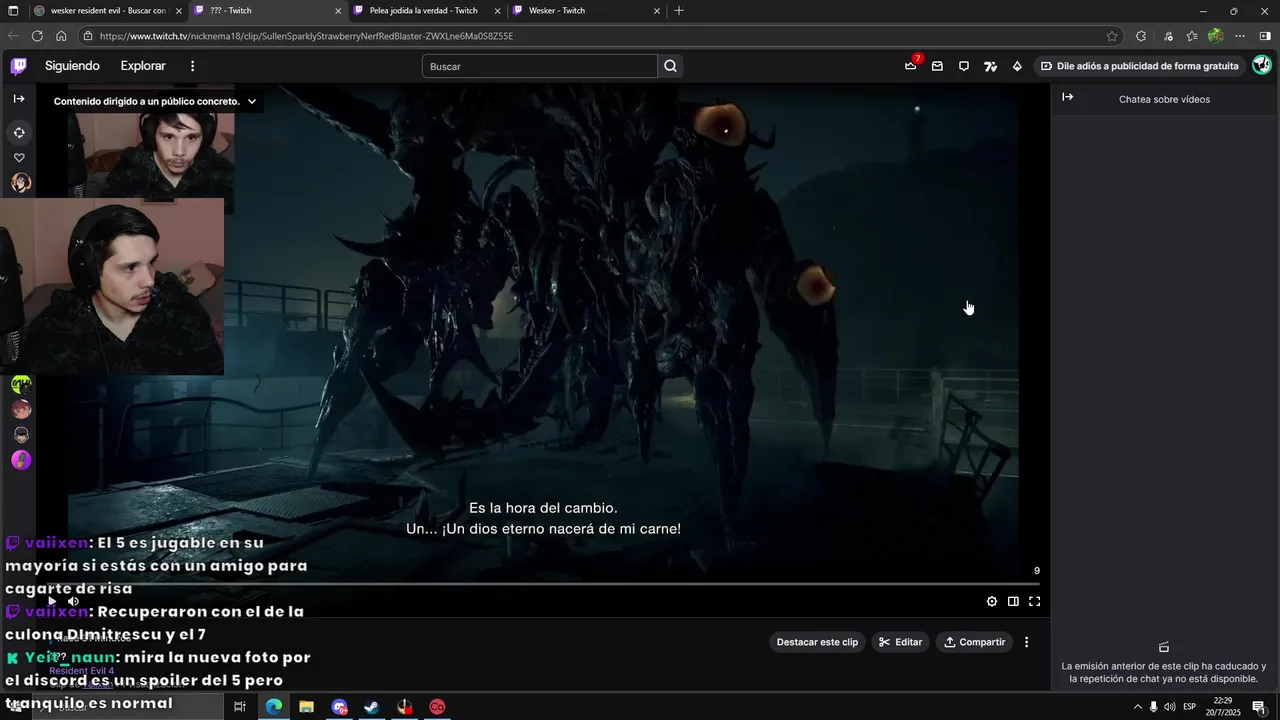Open the whispers chat bubble icon
Screen dimensions: 1280x720
coord(964,66)
